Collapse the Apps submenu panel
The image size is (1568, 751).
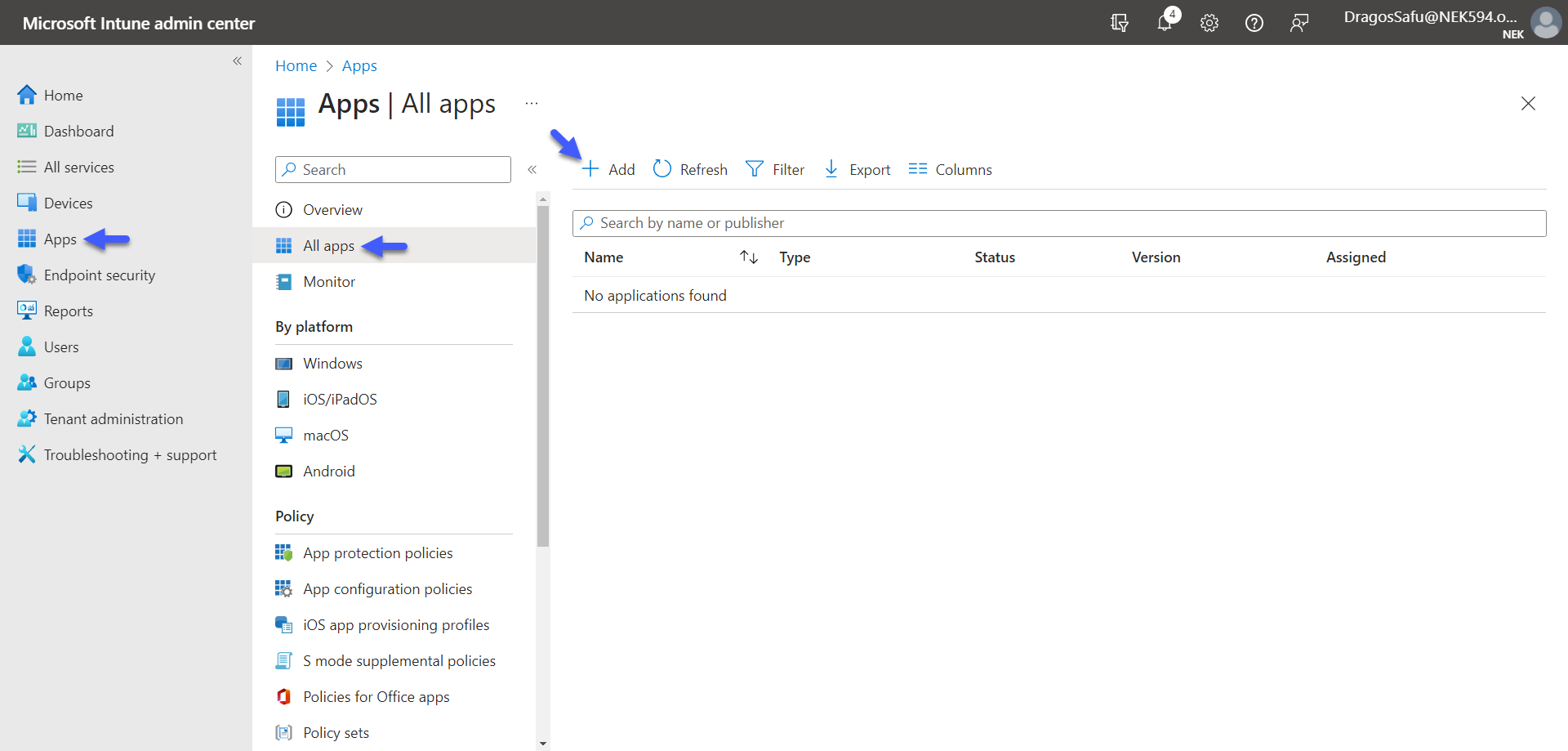tap(532, 169)
